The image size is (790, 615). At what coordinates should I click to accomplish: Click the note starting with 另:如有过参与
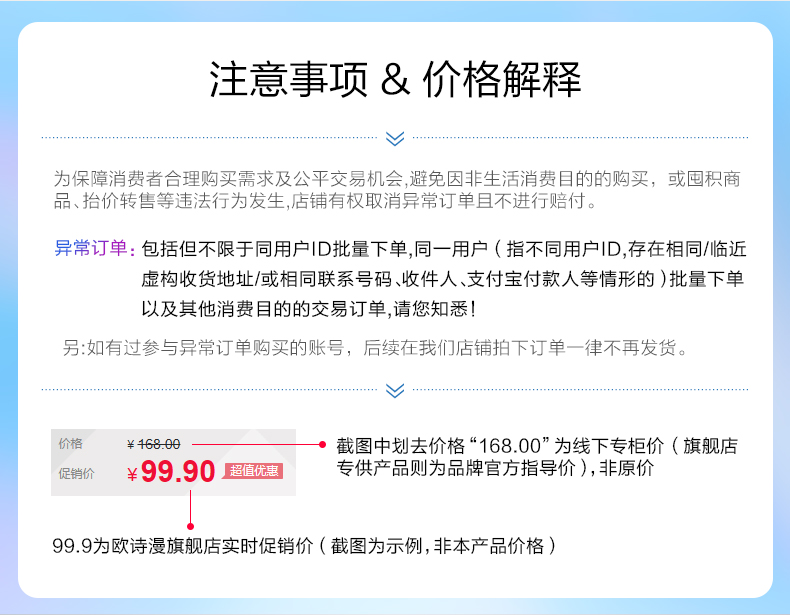[x=375, y=348]
